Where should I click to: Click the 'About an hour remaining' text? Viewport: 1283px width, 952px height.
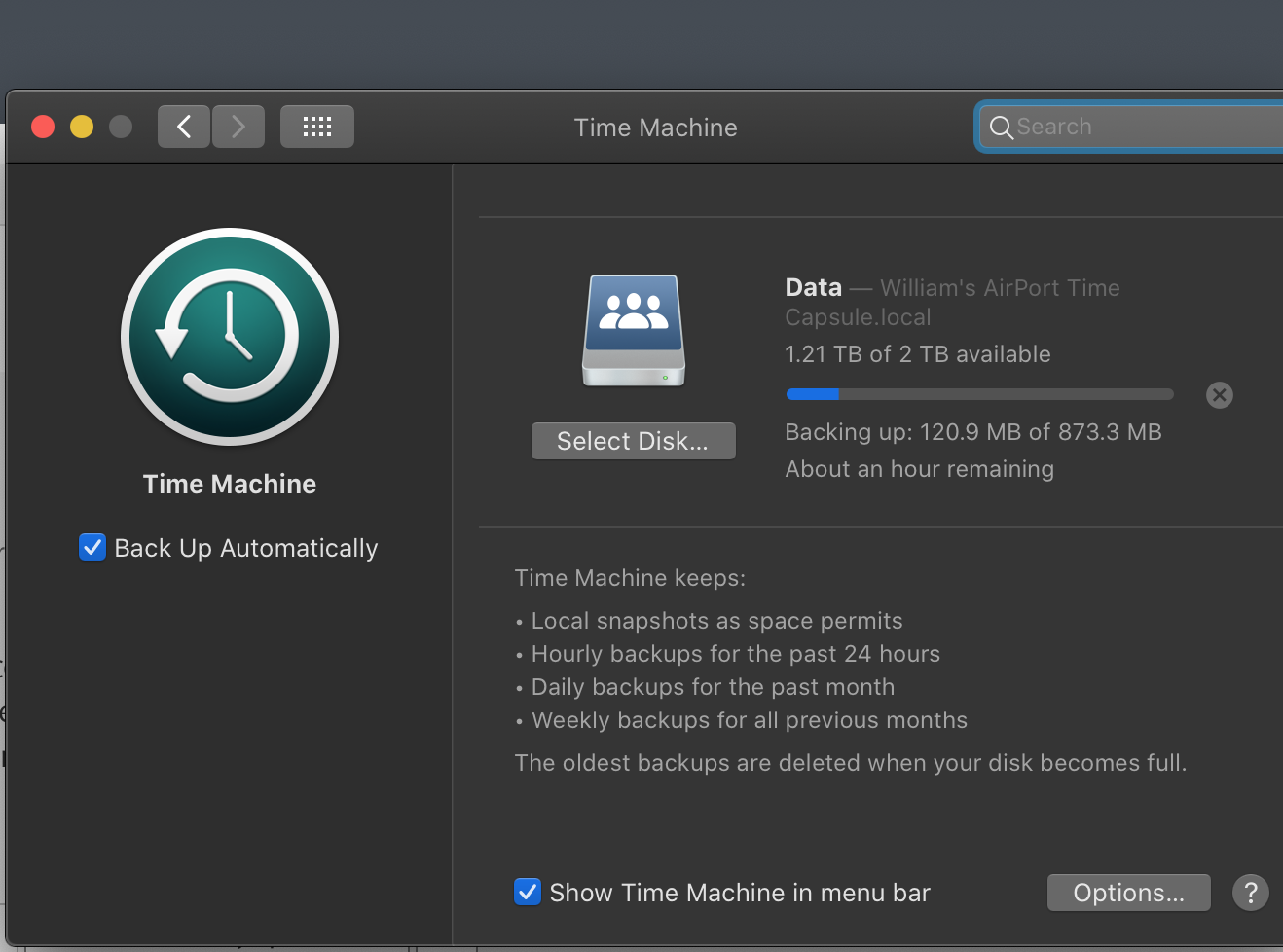(920, 469)
